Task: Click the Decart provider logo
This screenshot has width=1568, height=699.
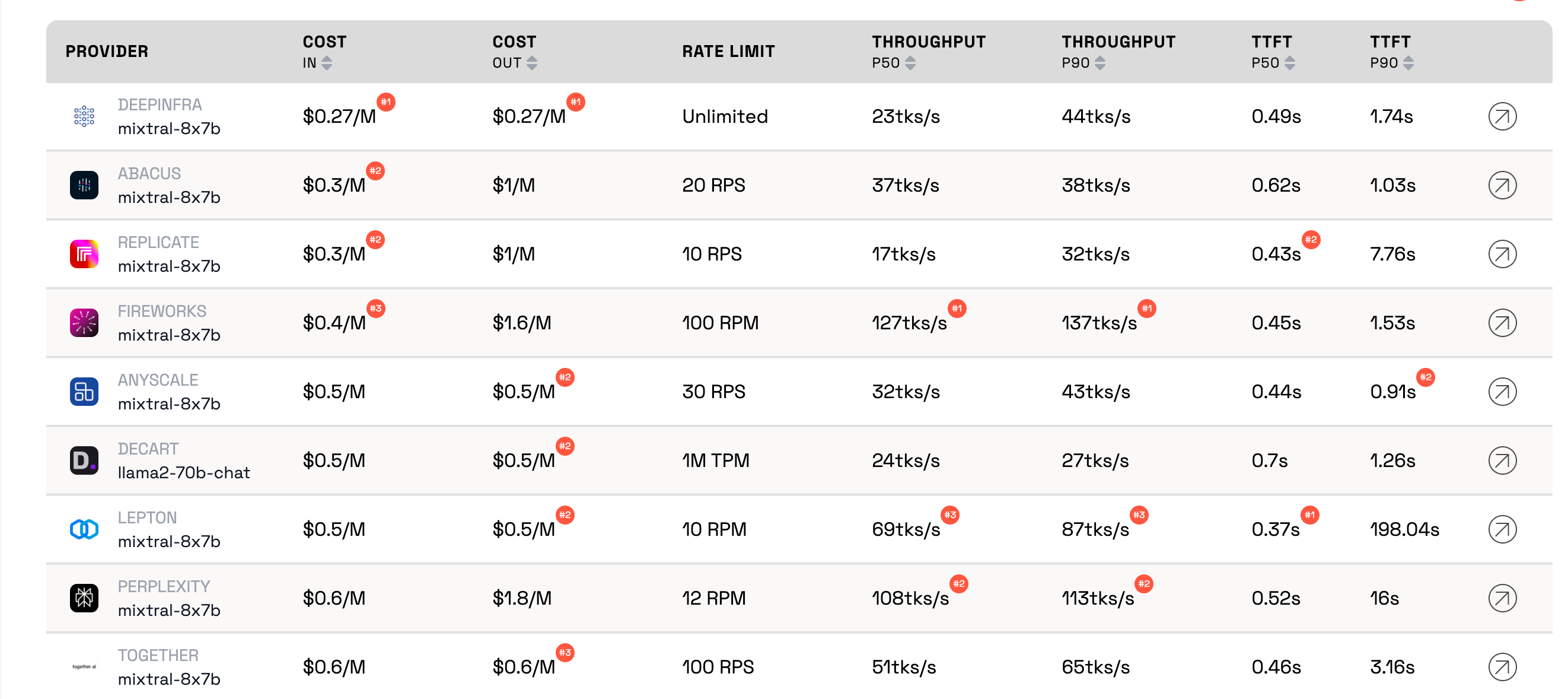Action: click(x=84, y=460)
